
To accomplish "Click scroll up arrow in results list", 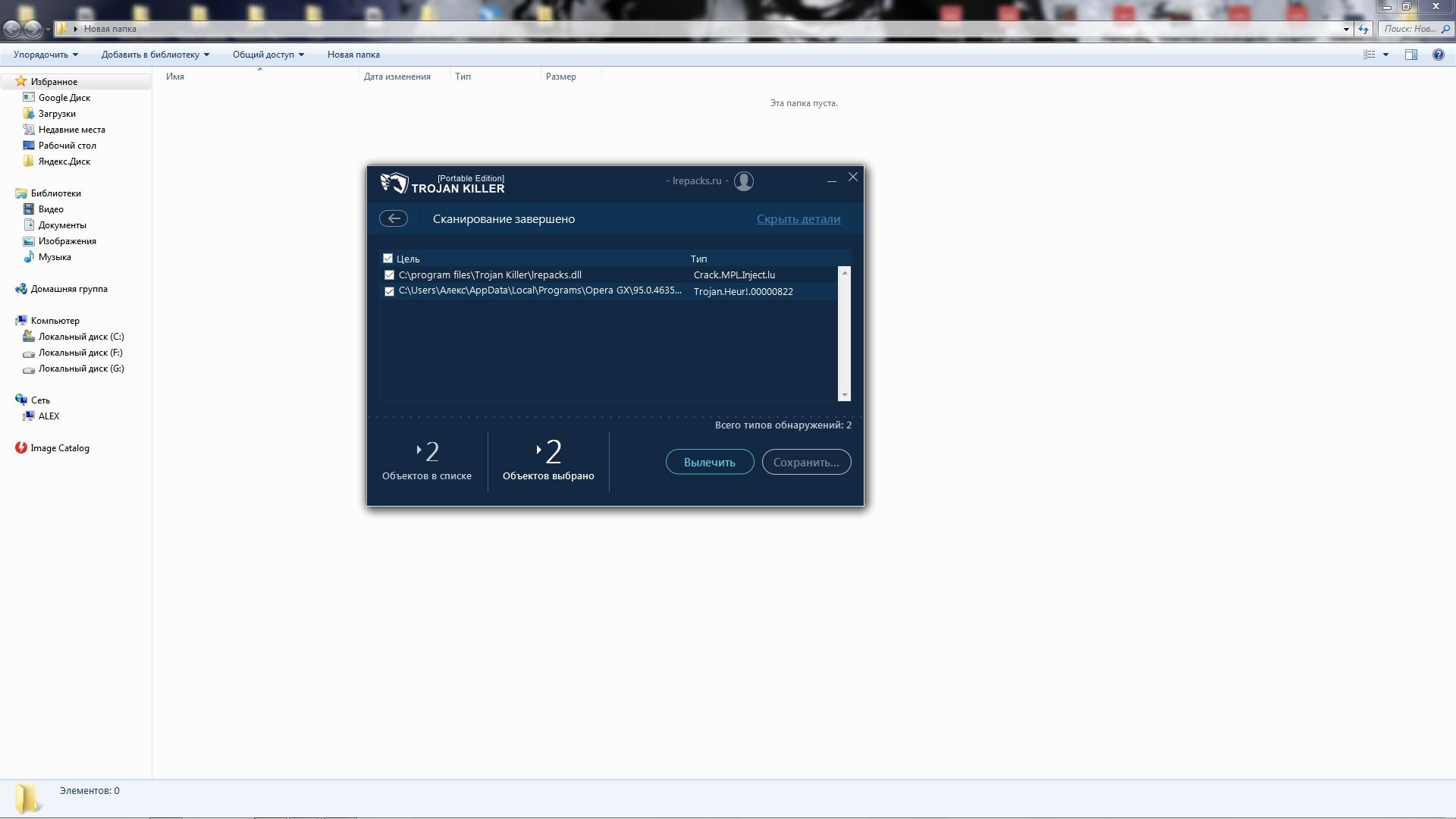I will 845,271.
